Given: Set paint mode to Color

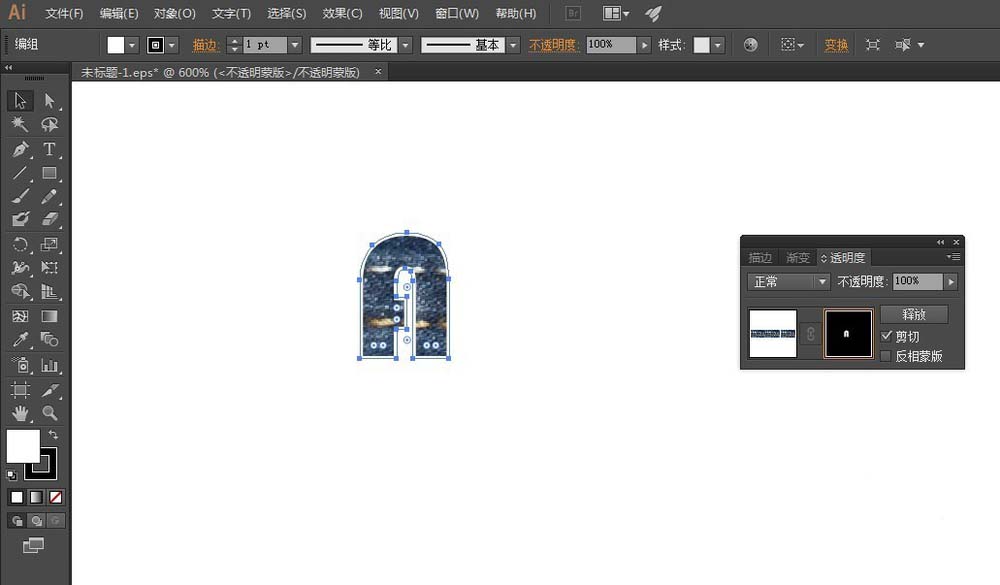Looking at the screenshot, I should click(x=17, y=497).
